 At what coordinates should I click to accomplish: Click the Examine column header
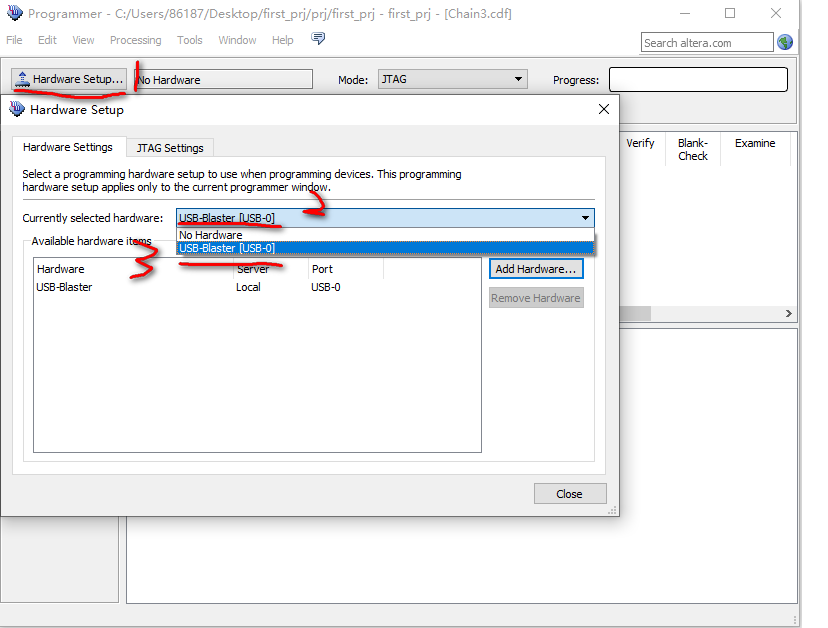pyautogui.click(x=755, y=143)
